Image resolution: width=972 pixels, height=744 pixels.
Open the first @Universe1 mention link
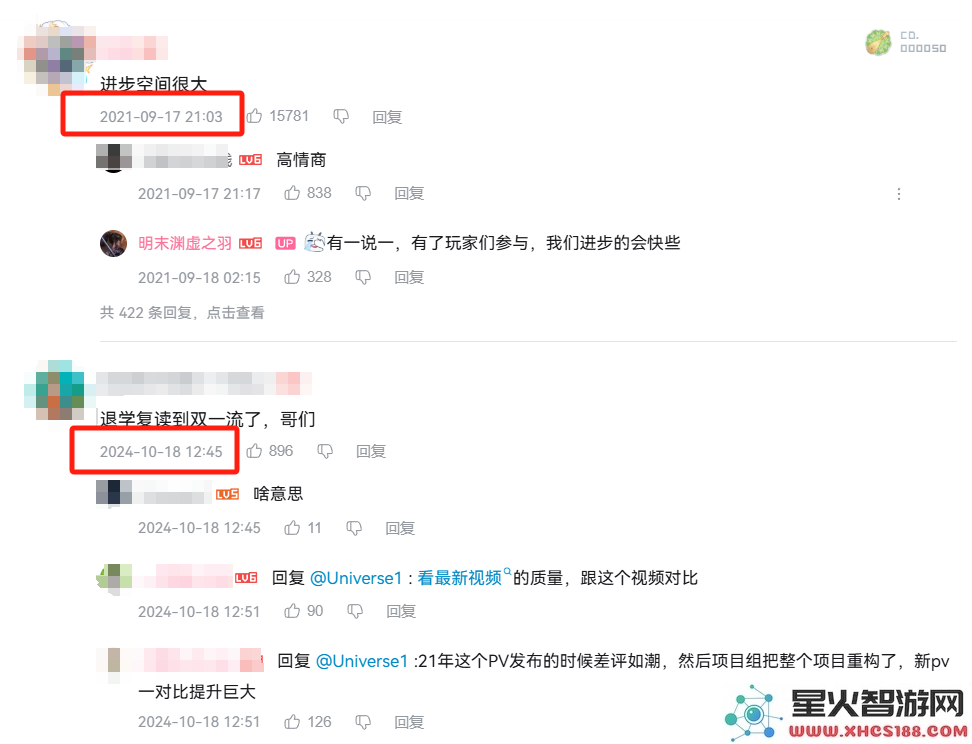(356, 578)
